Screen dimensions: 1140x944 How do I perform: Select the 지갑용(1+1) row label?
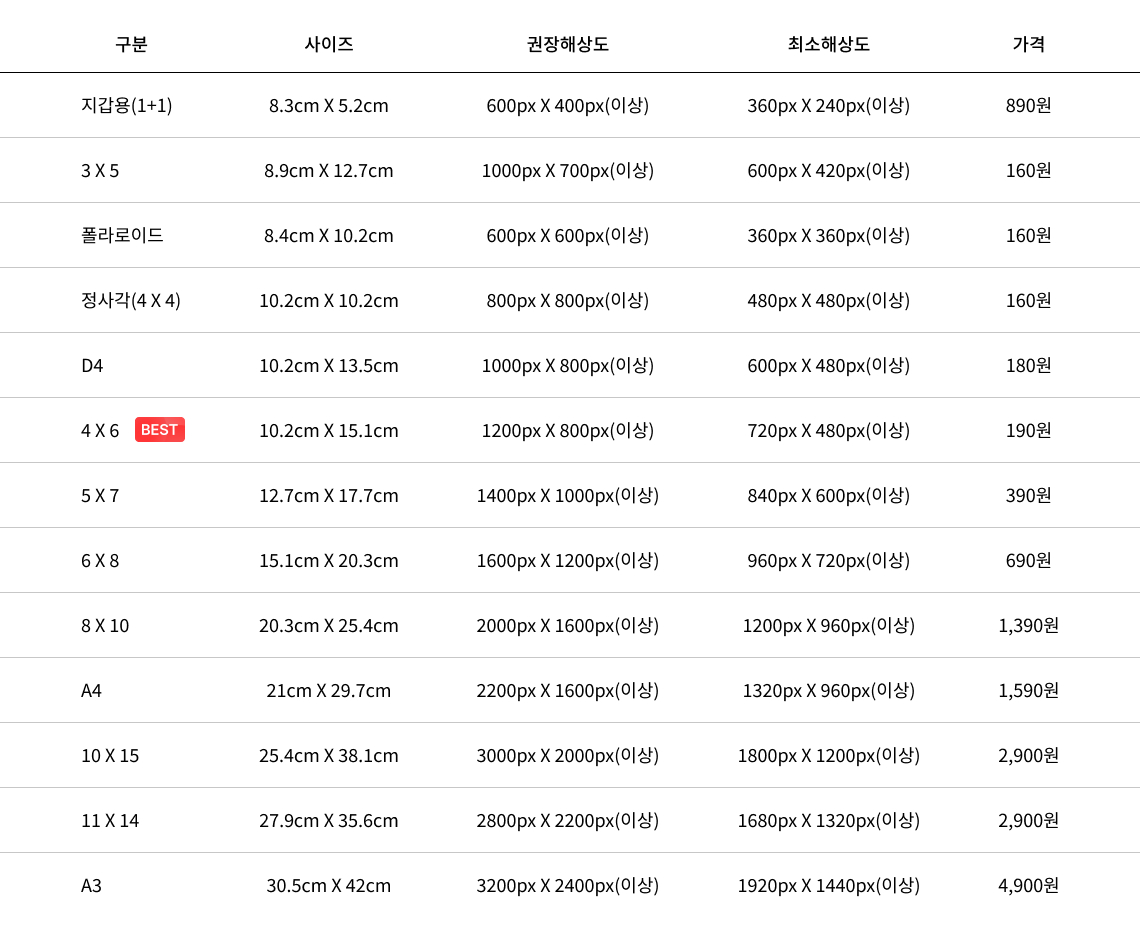tap(127, 105)
